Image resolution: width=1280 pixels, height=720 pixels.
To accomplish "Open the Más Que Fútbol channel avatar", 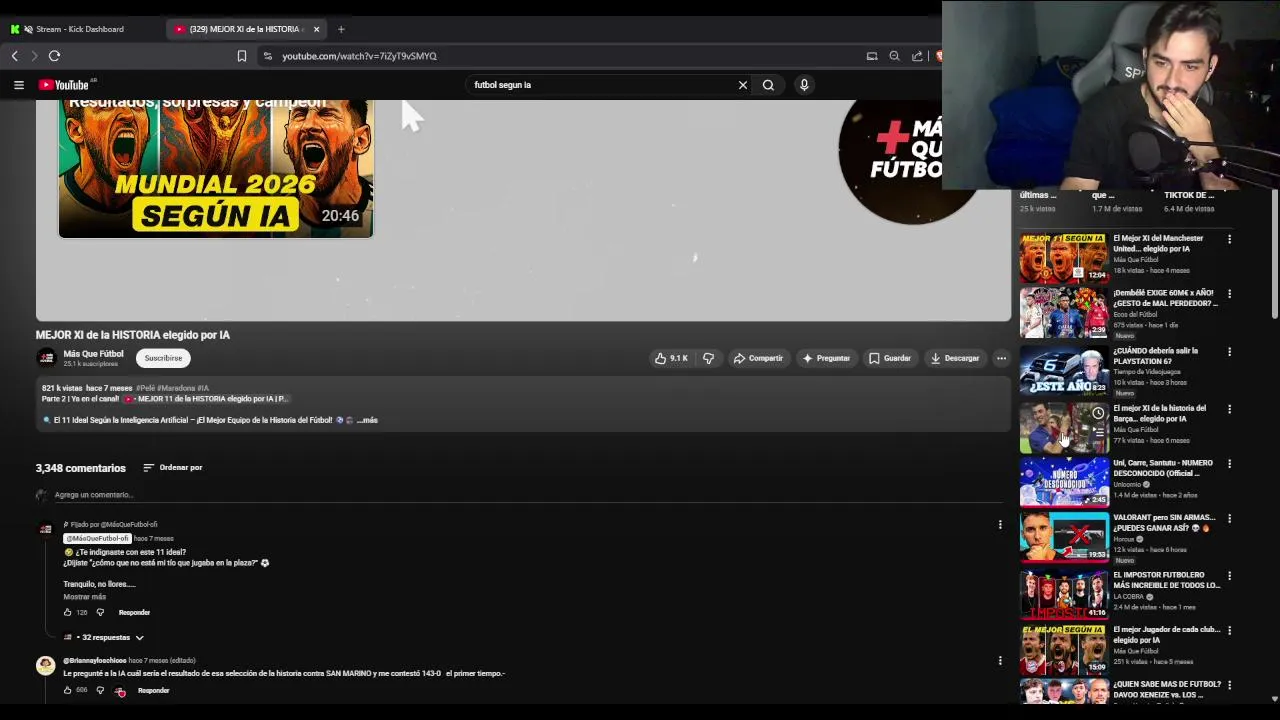I will (46, 358).
